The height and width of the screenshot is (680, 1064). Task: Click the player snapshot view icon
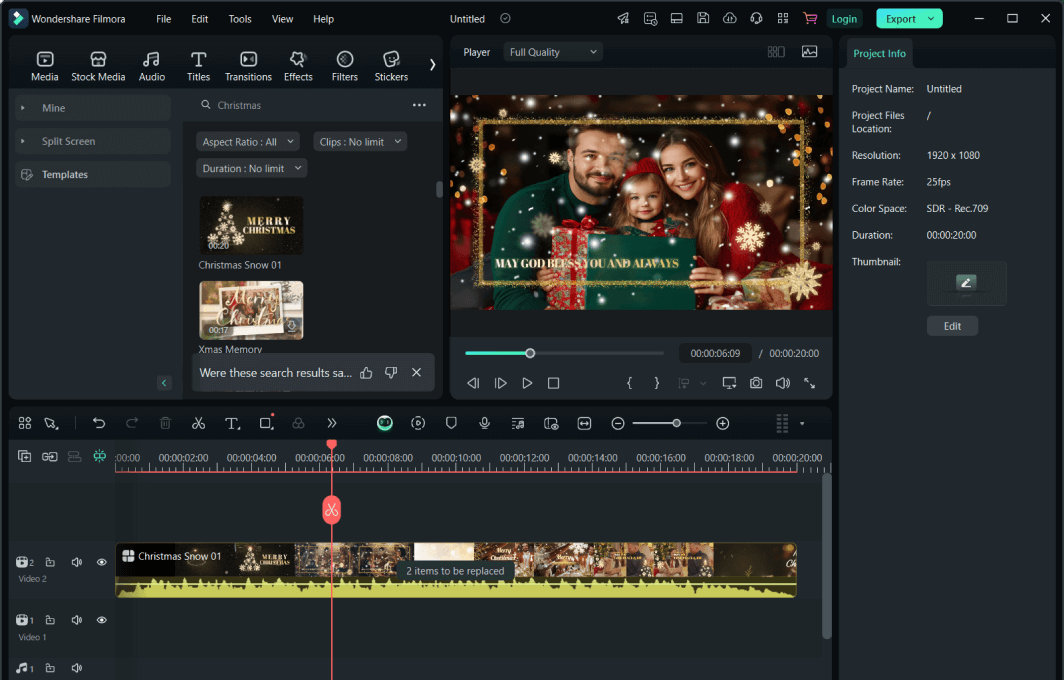point(810,52)
